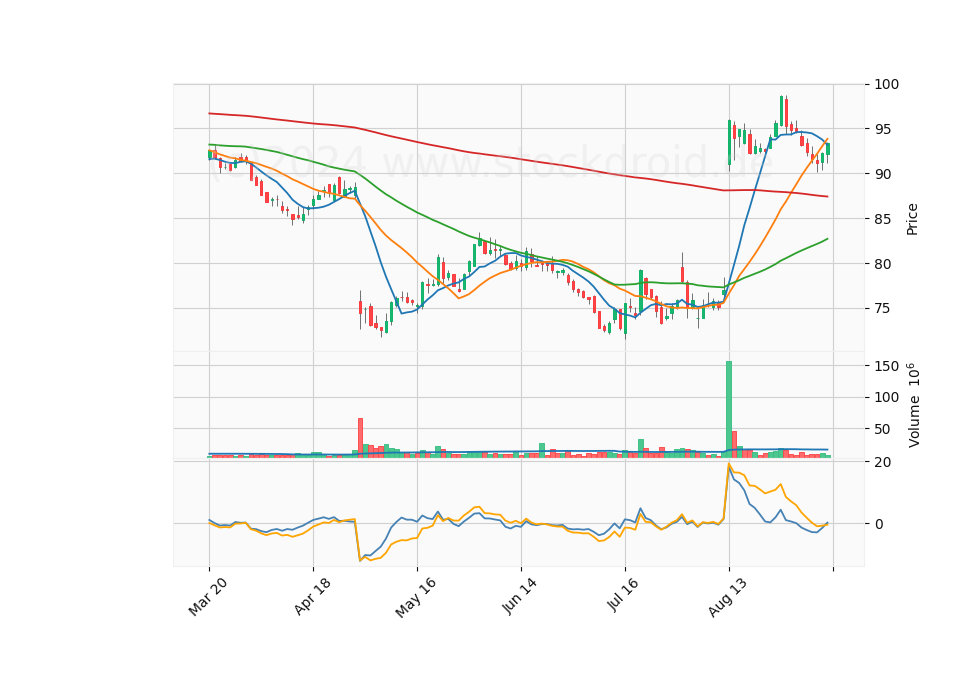This screenshot has height=690, width=960.
Task: Select the 85 price tick label
Action: tap(883, 219)
